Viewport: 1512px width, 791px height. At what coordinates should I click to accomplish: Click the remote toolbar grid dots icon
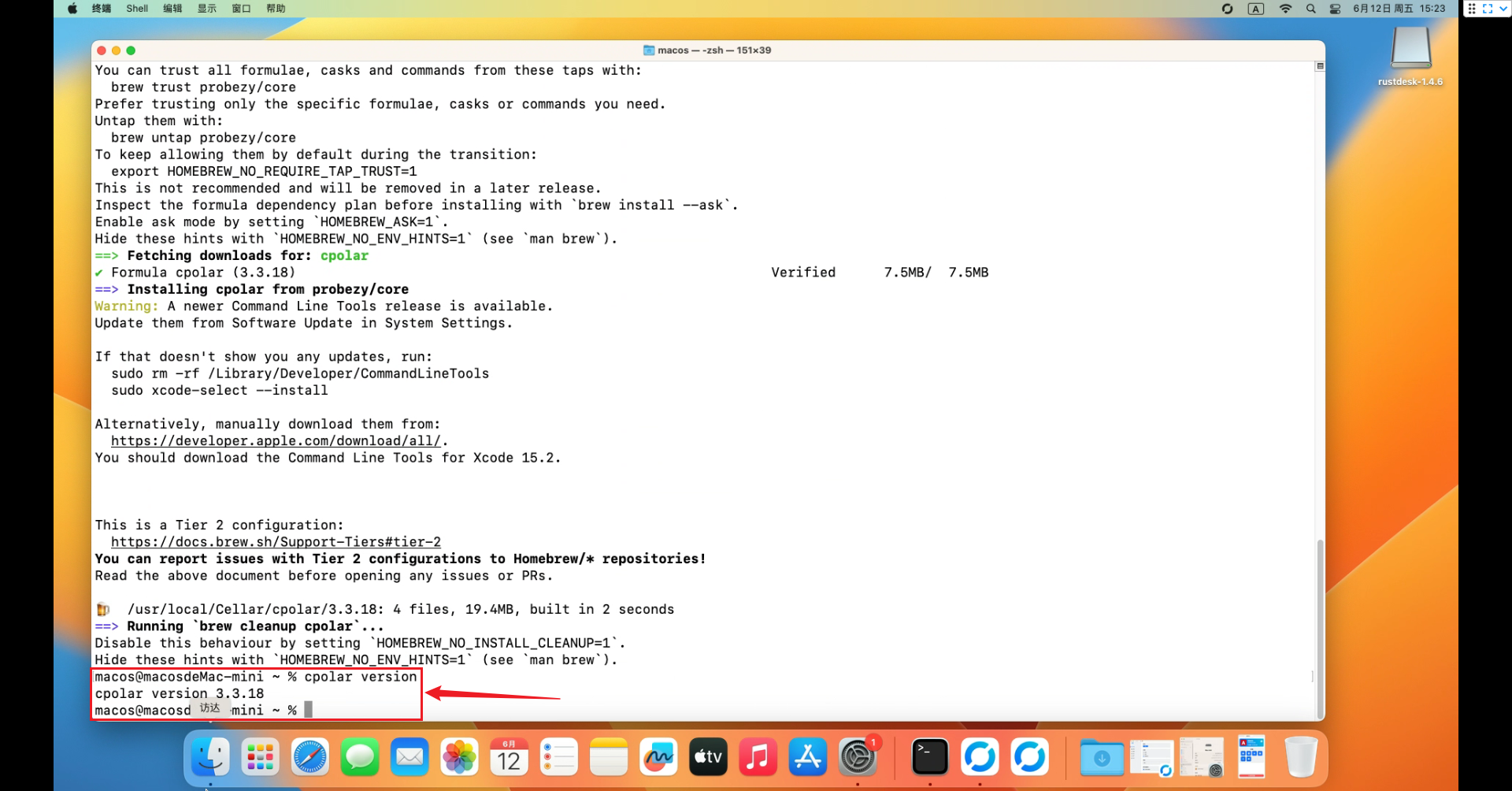[x=1472, y=9]
